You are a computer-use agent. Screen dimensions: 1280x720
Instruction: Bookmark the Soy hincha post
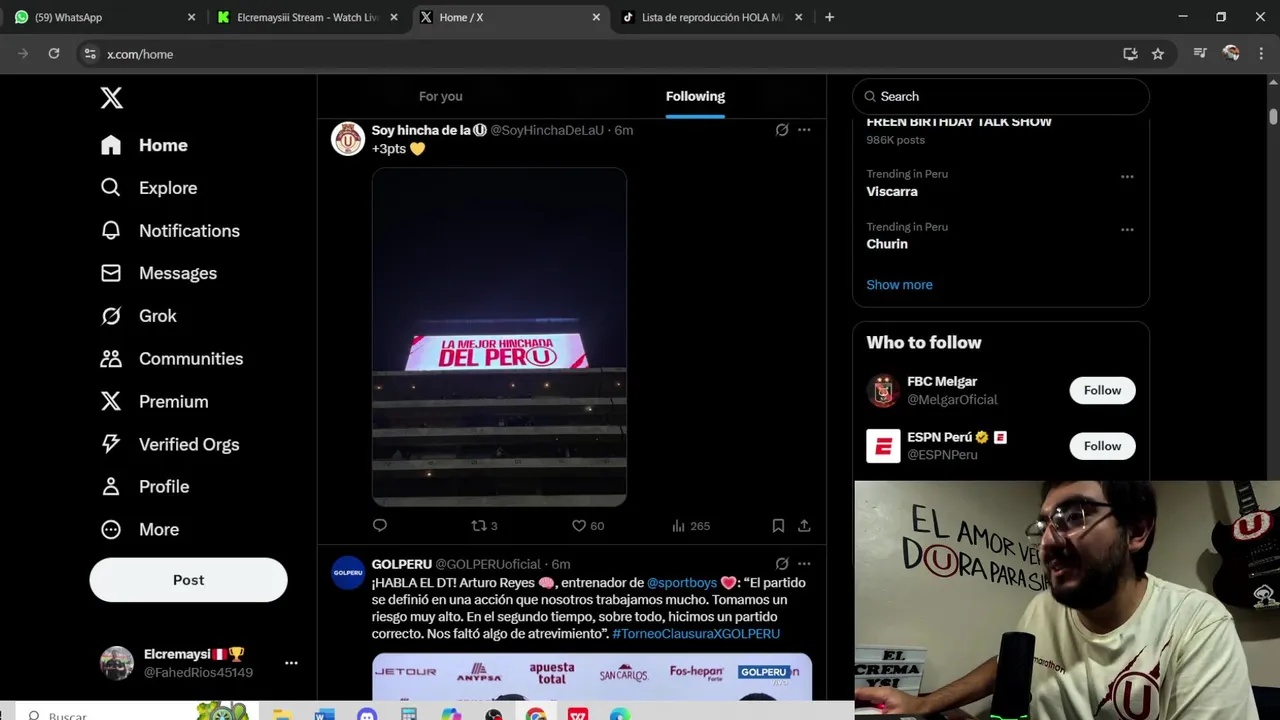778,525
